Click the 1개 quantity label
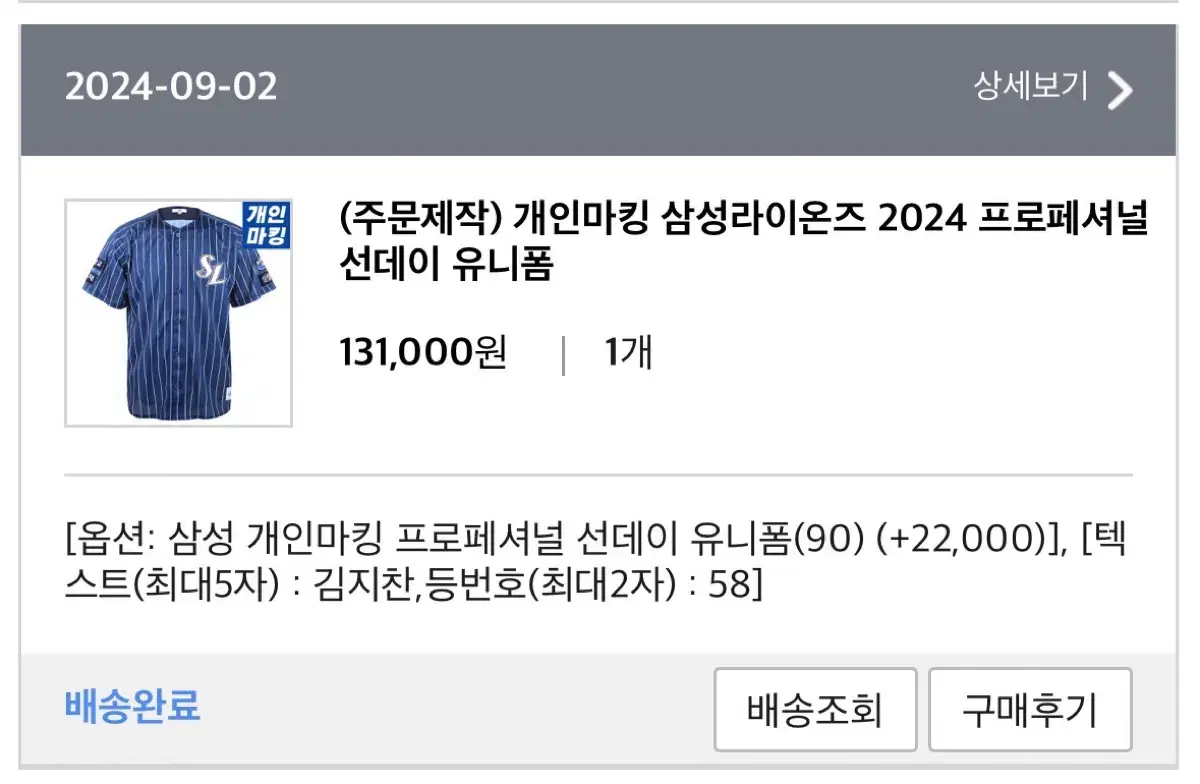1200x784 pixels. click(x=629, y=353)
